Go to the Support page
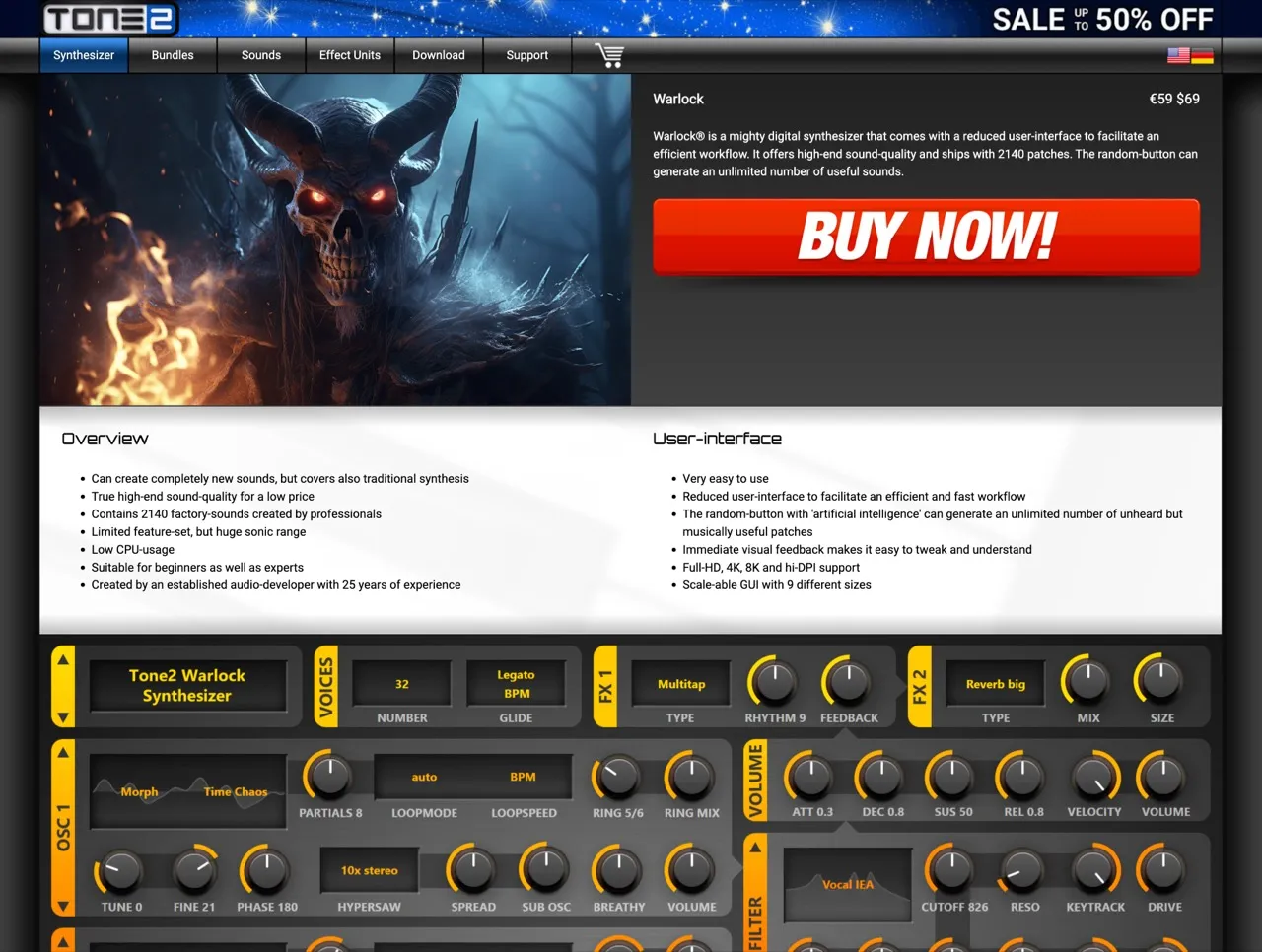Screen dimensions: 1262x952 (x=526, y=55)
